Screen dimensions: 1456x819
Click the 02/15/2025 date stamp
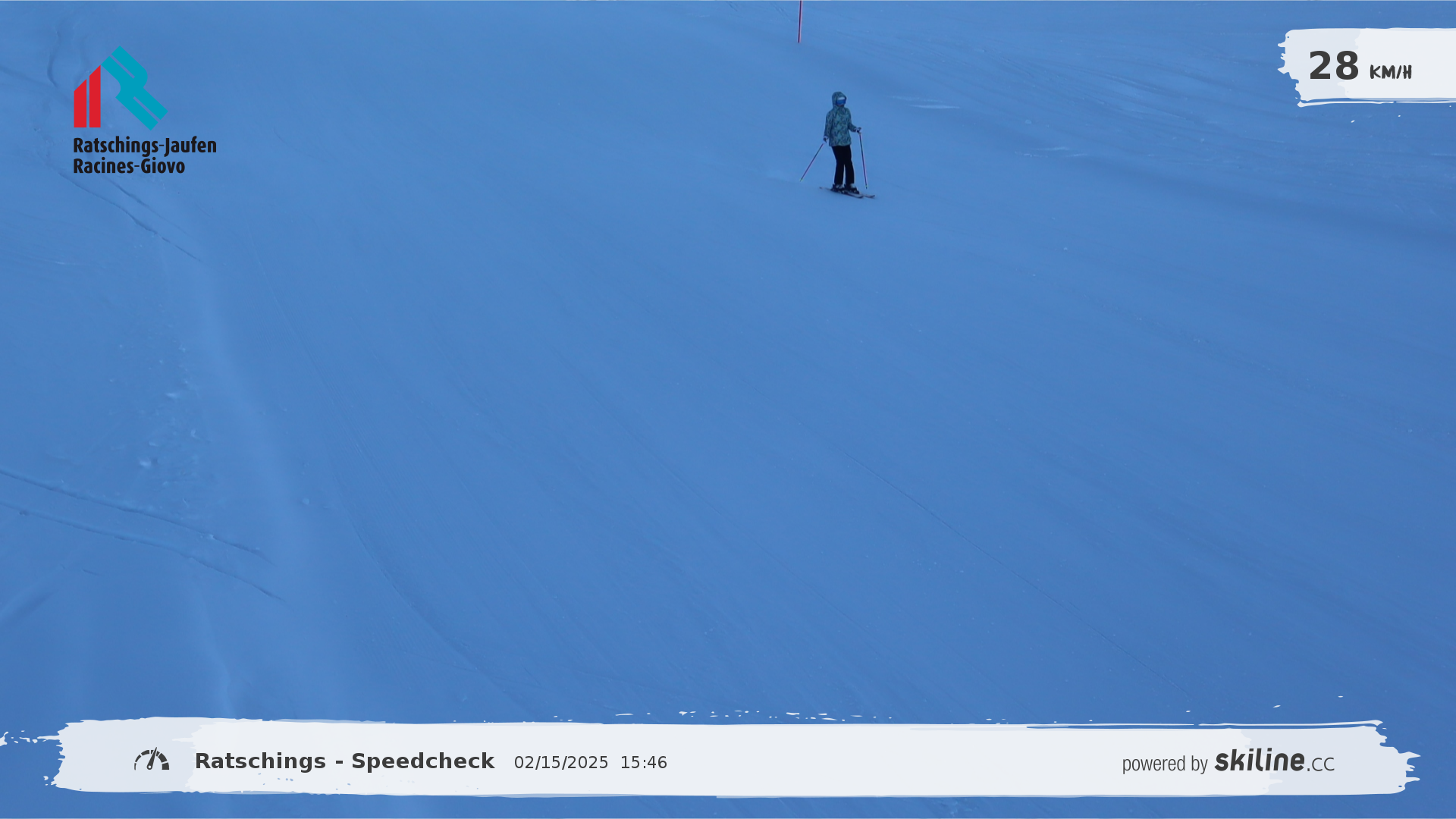tap(560, 763)
